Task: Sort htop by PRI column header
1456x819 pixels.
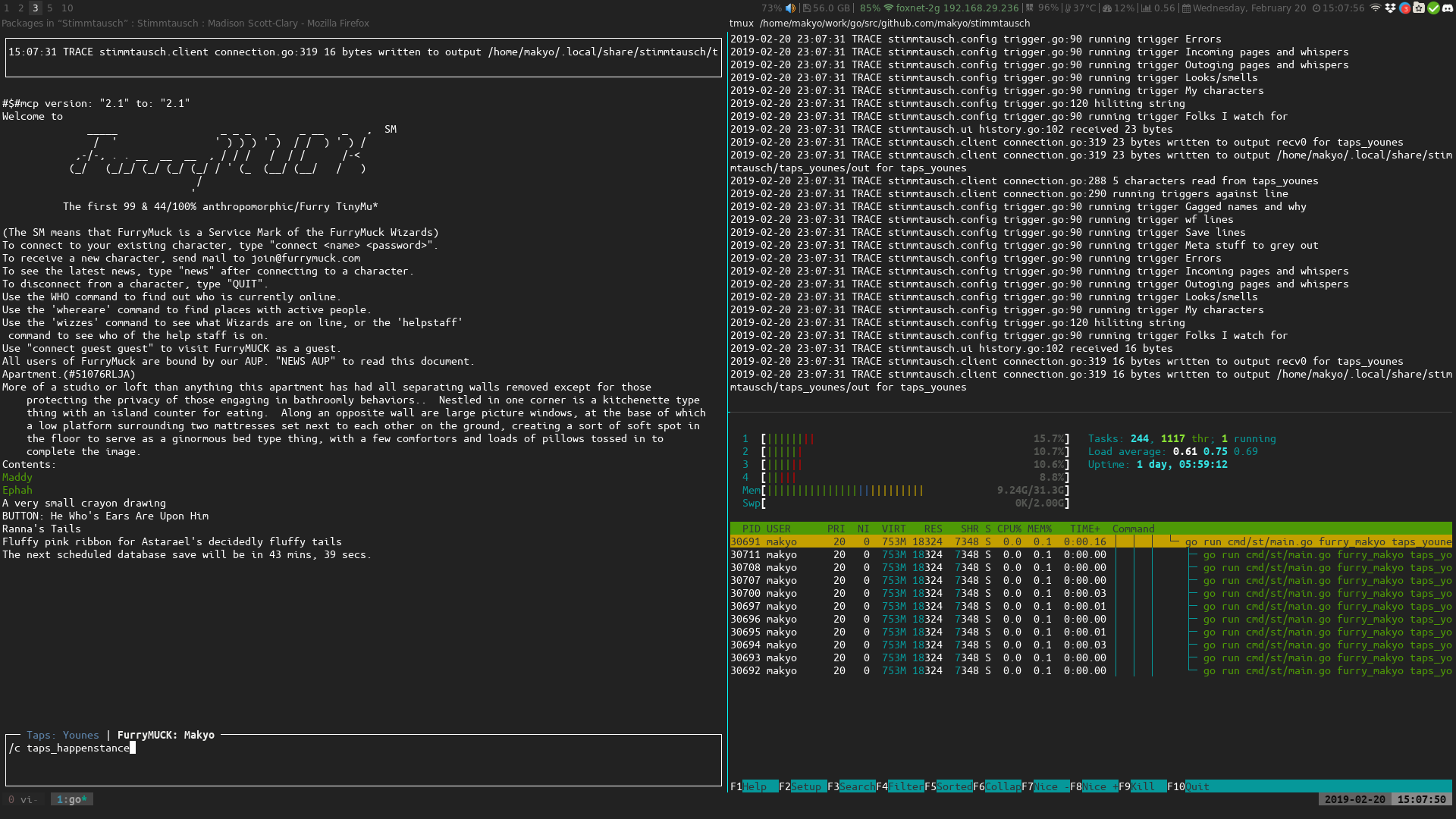Action: coord(836,529)
